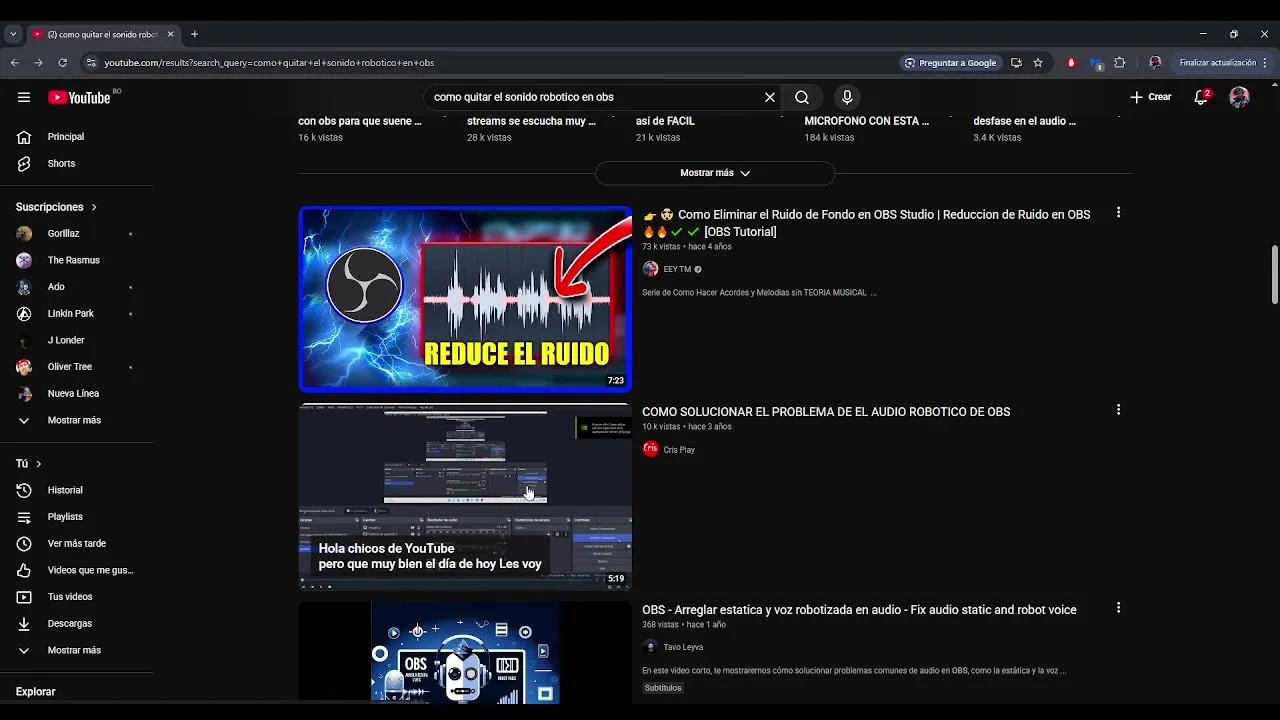Image resolution: width=1280 pixels, height=720 pixels.
Task: Open the Chrome extensions puzzle icon
Action: tap(1120, 62)
